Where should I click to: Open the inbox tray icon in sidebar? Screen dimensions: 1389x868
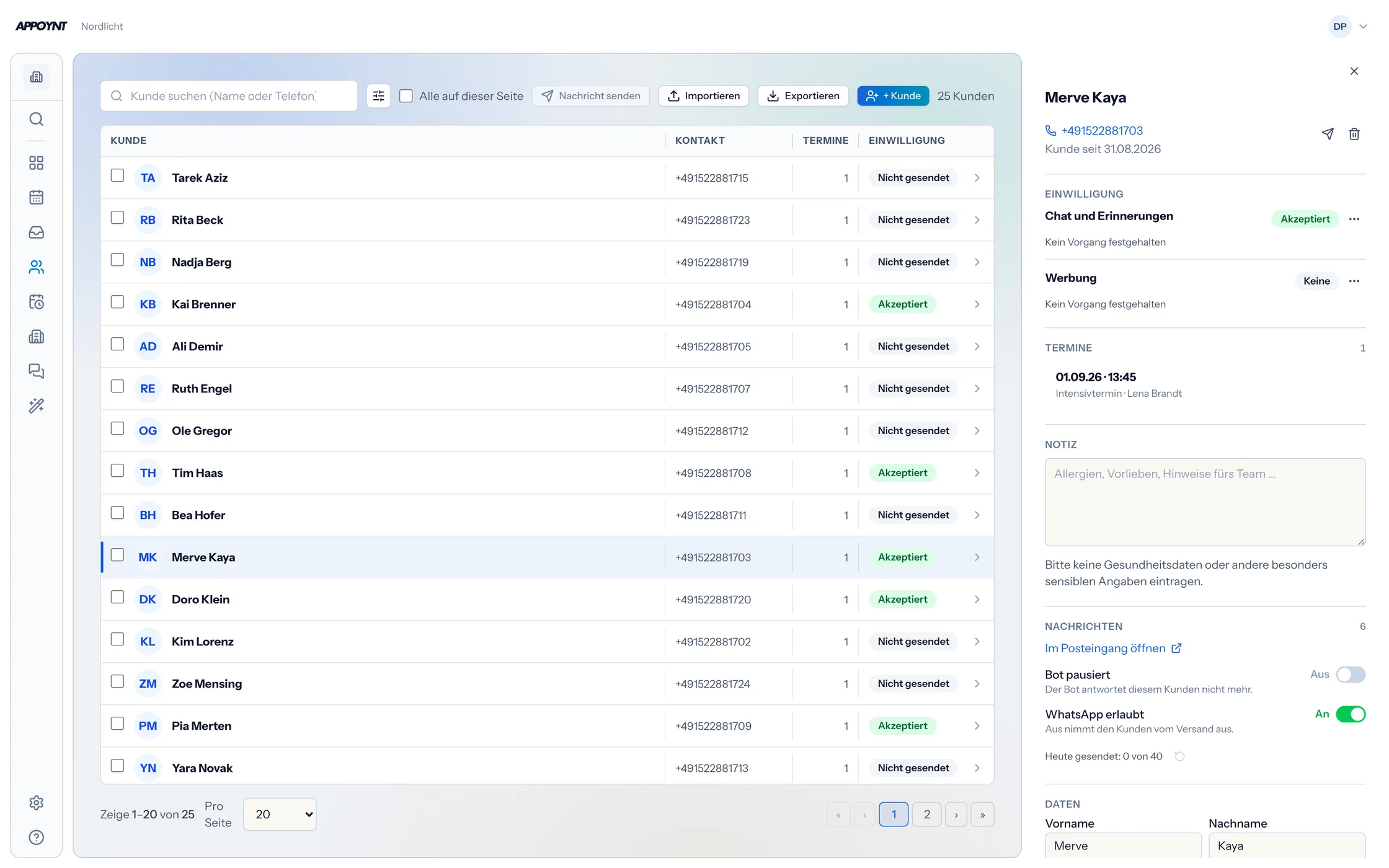(x=37, y=232)
